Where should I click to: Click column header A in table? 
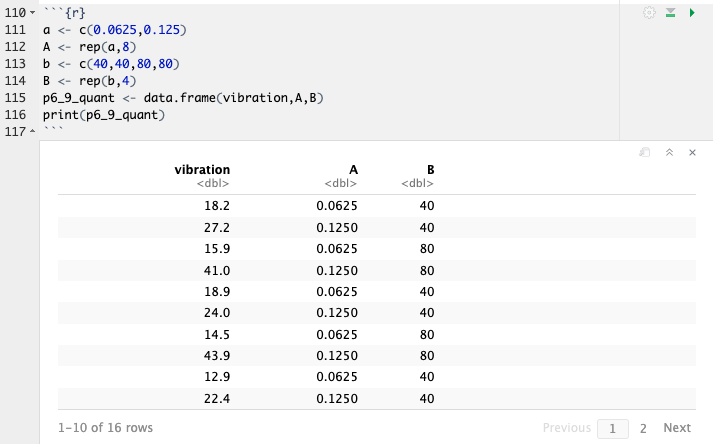point(353,170)
